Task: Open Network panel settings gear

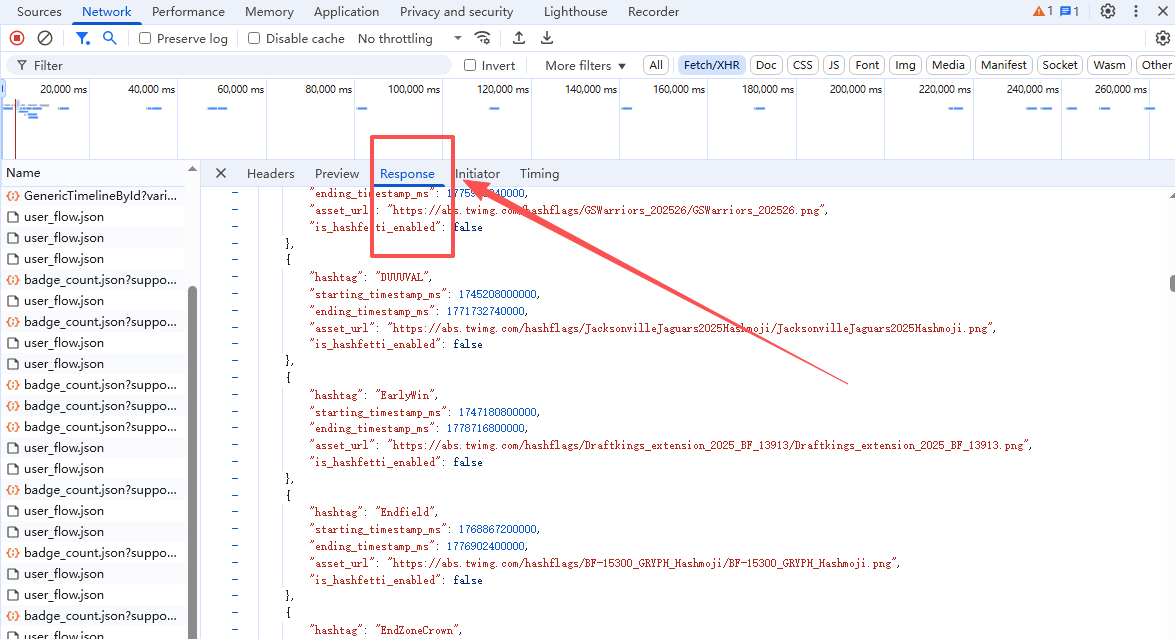Action: [1162, 38]
